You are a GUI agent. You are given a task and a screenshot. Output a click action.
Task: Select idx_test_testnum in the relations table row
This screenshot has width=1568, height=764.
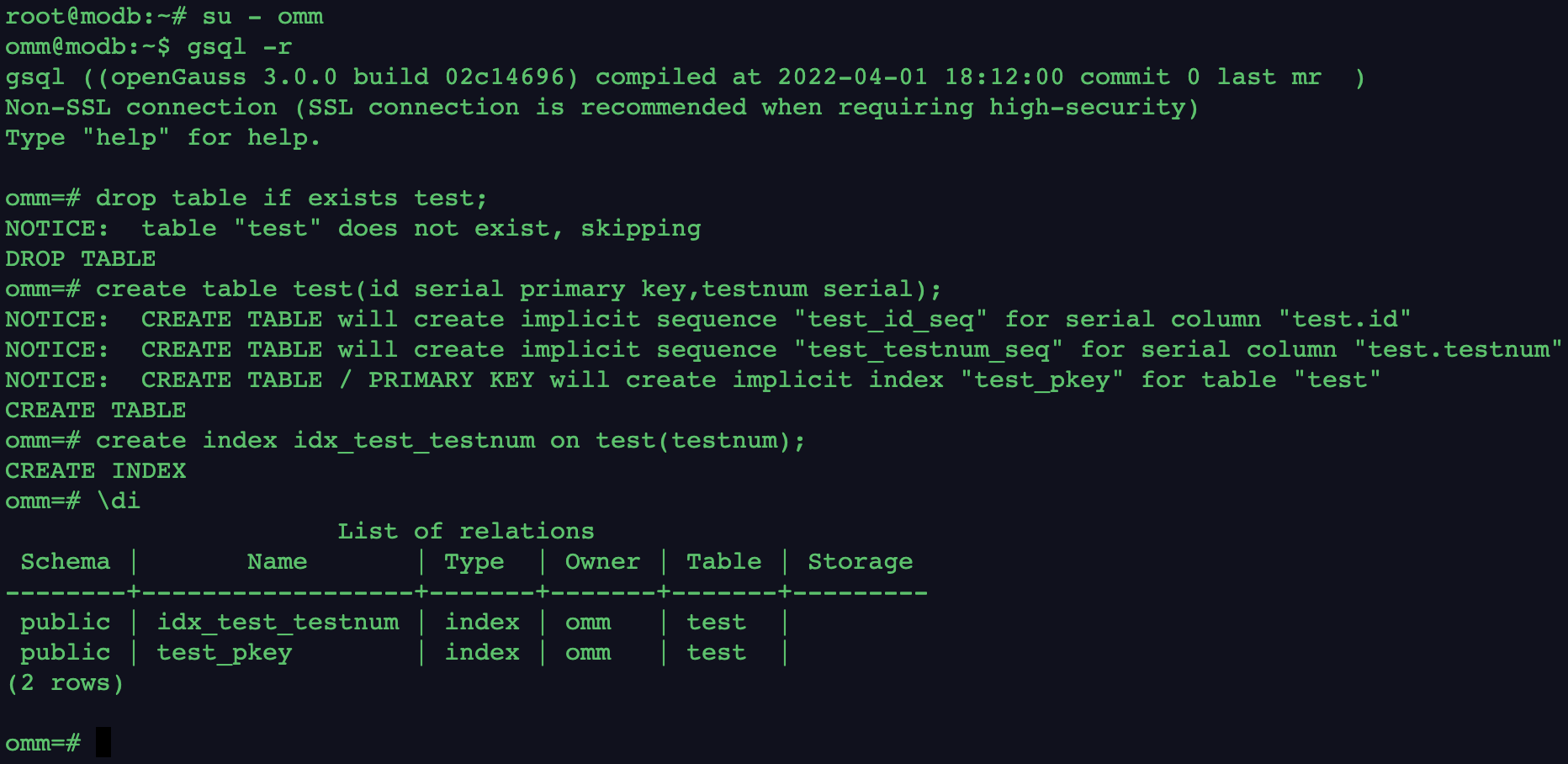point(278,622)
